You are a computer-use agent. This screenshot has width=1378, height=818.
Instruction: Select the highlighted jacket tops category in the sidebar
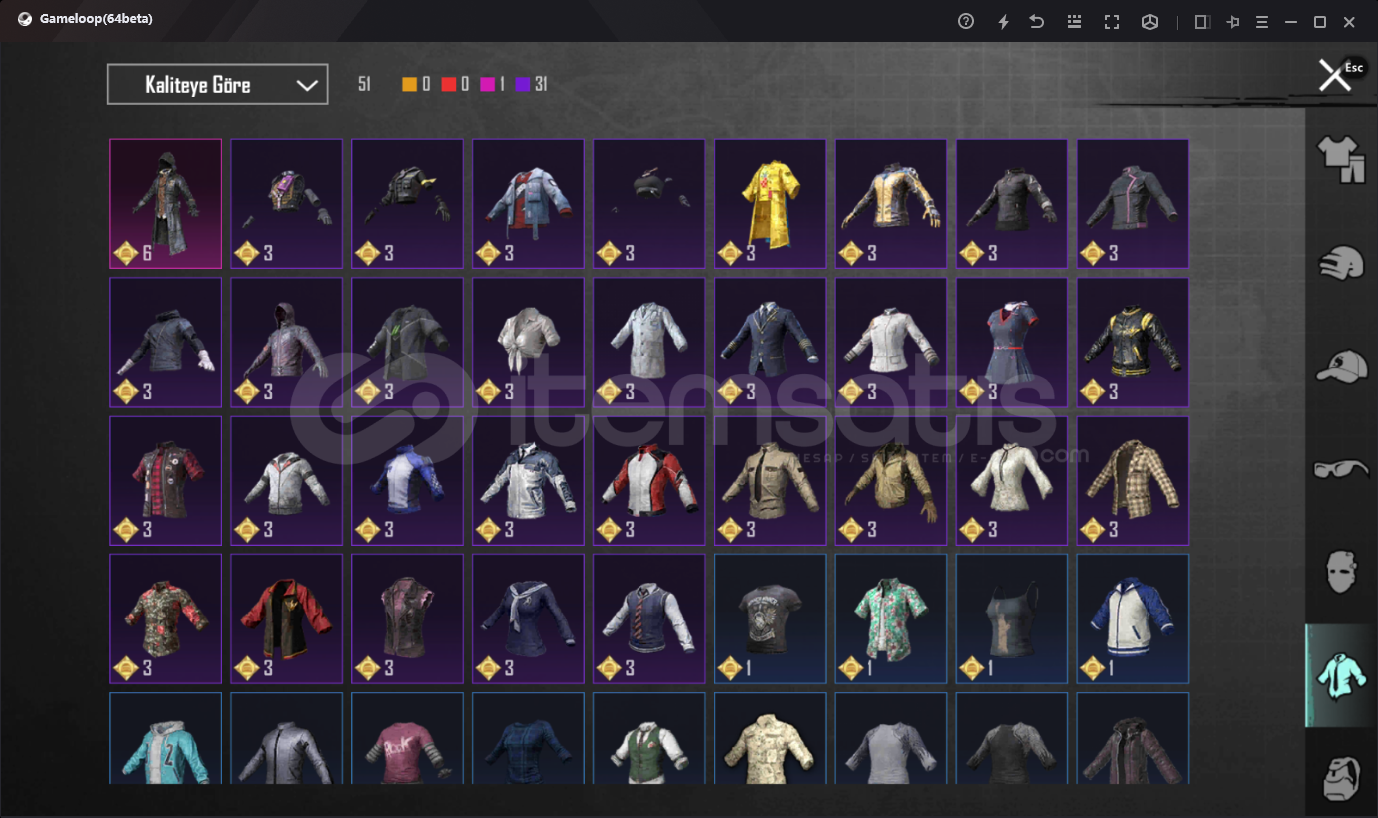click(1341, 675)
